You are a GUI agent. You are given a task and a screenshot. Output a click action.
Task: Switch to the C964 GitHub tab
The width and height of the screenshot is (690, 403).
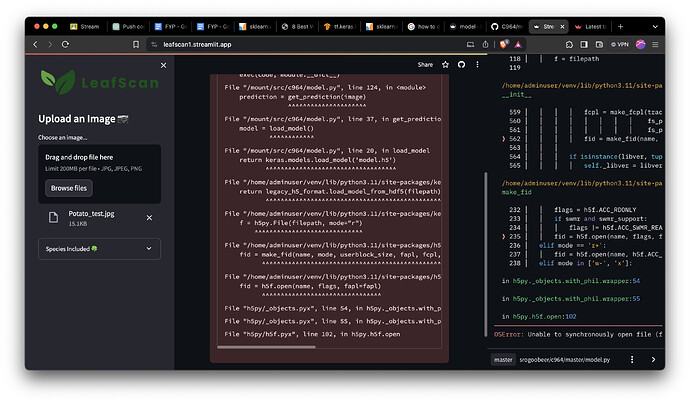tap(507, 27)
